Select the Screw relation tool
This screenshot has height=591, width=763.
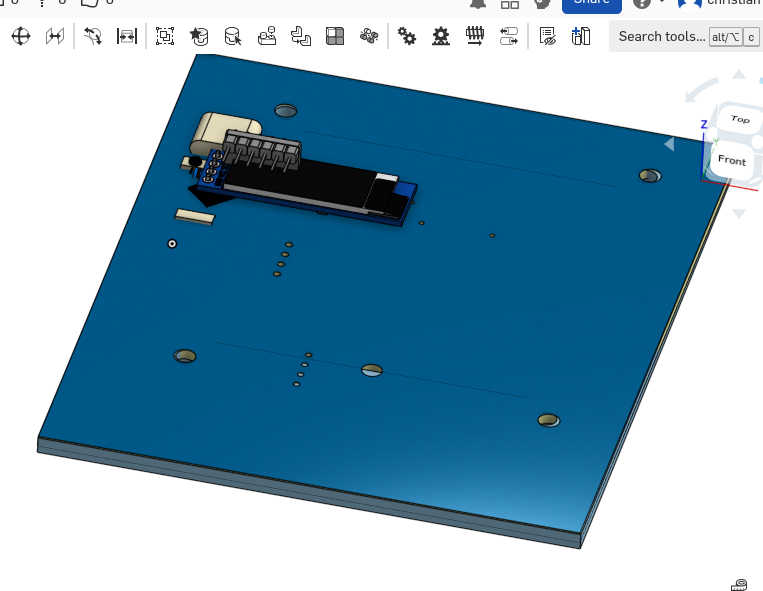[x=475, y=36]
